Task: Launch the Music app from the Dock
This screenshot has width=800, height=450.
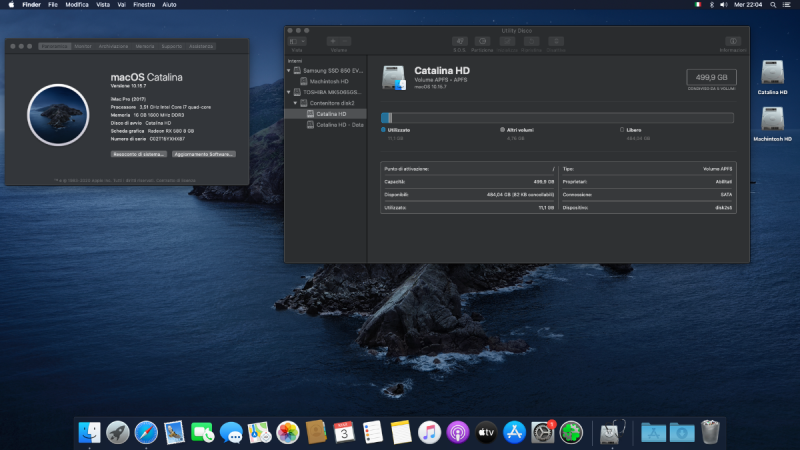Action: 430,432
